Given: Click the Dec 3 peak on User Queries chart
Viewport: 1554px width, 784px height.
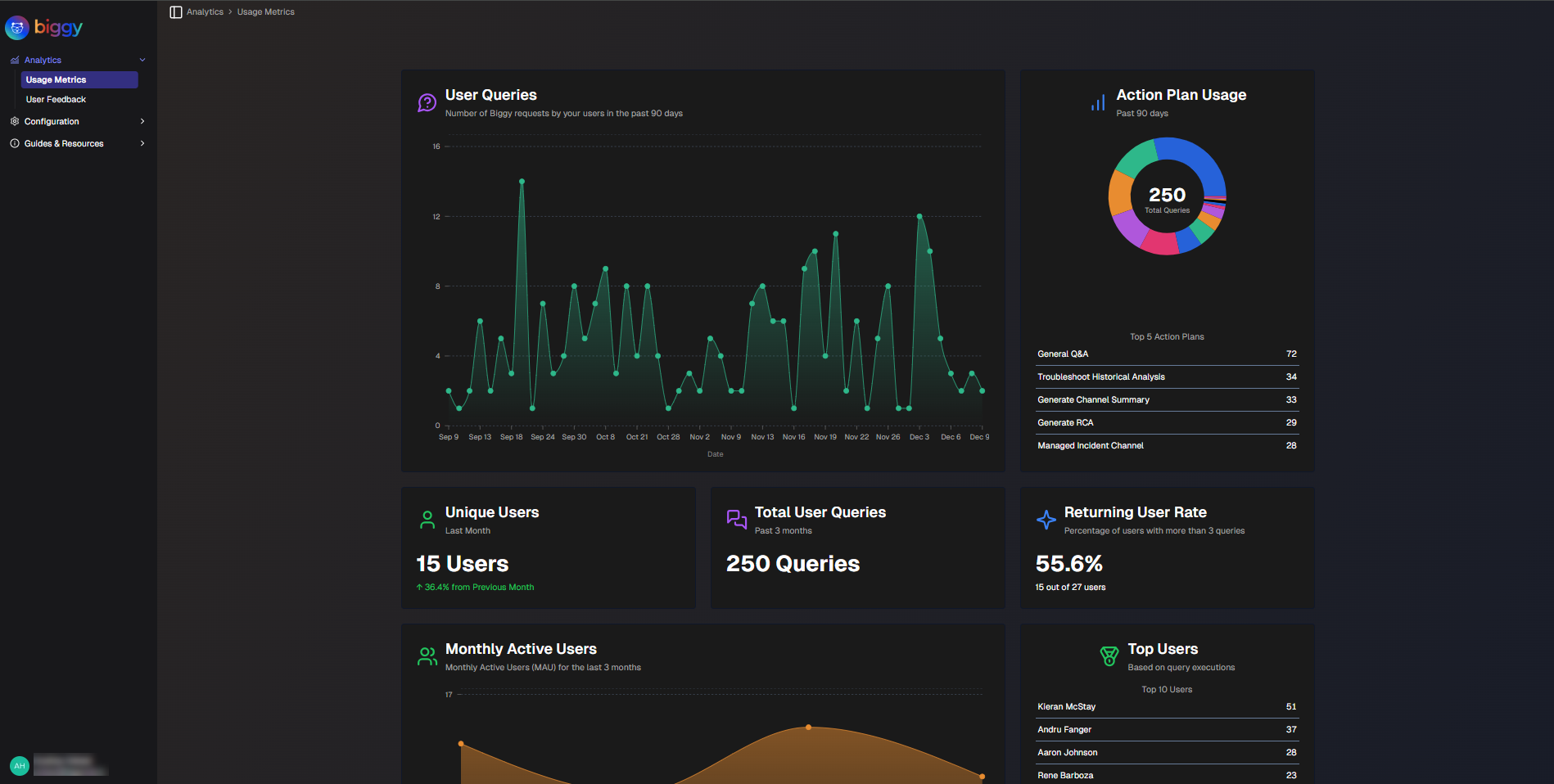Looking at the screenshot, I should pyautogui.click(x=919, y=215).
